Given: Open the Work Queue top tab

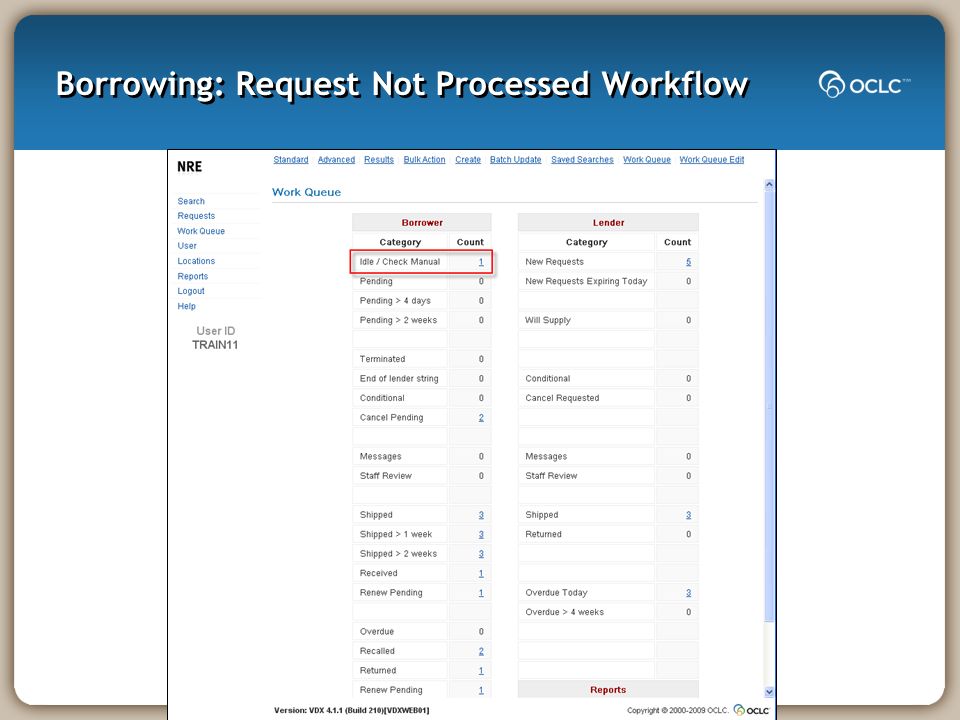Looking at the screenshot, I should click(x=647, y=160).
